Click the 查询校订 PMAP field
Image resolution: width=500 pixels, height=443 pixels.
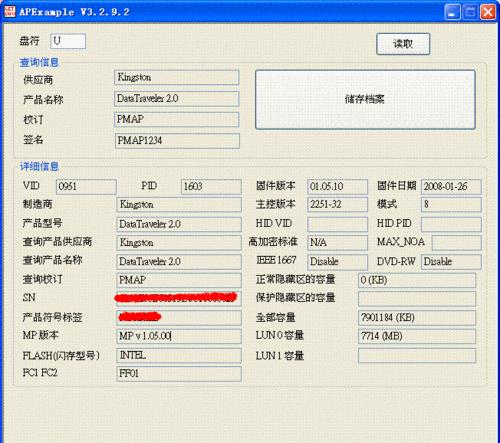click(x=179, y=280)
